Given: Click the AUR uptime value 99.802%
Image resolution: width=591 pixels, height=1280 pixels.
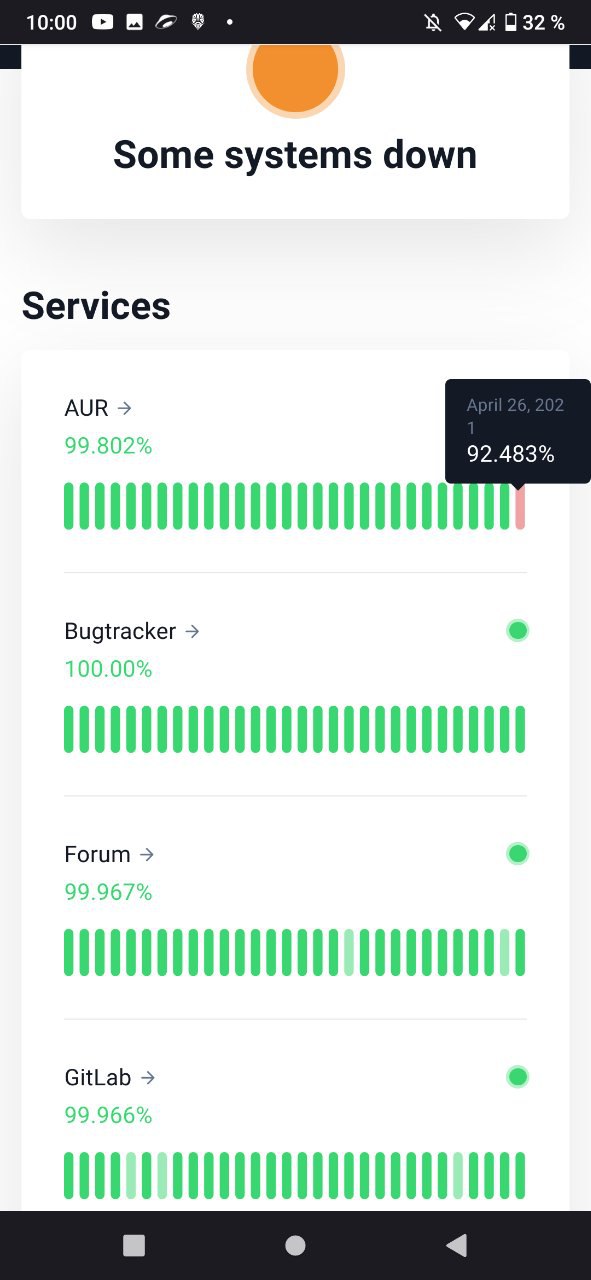Looking at the screenshot, I should 108,446.
